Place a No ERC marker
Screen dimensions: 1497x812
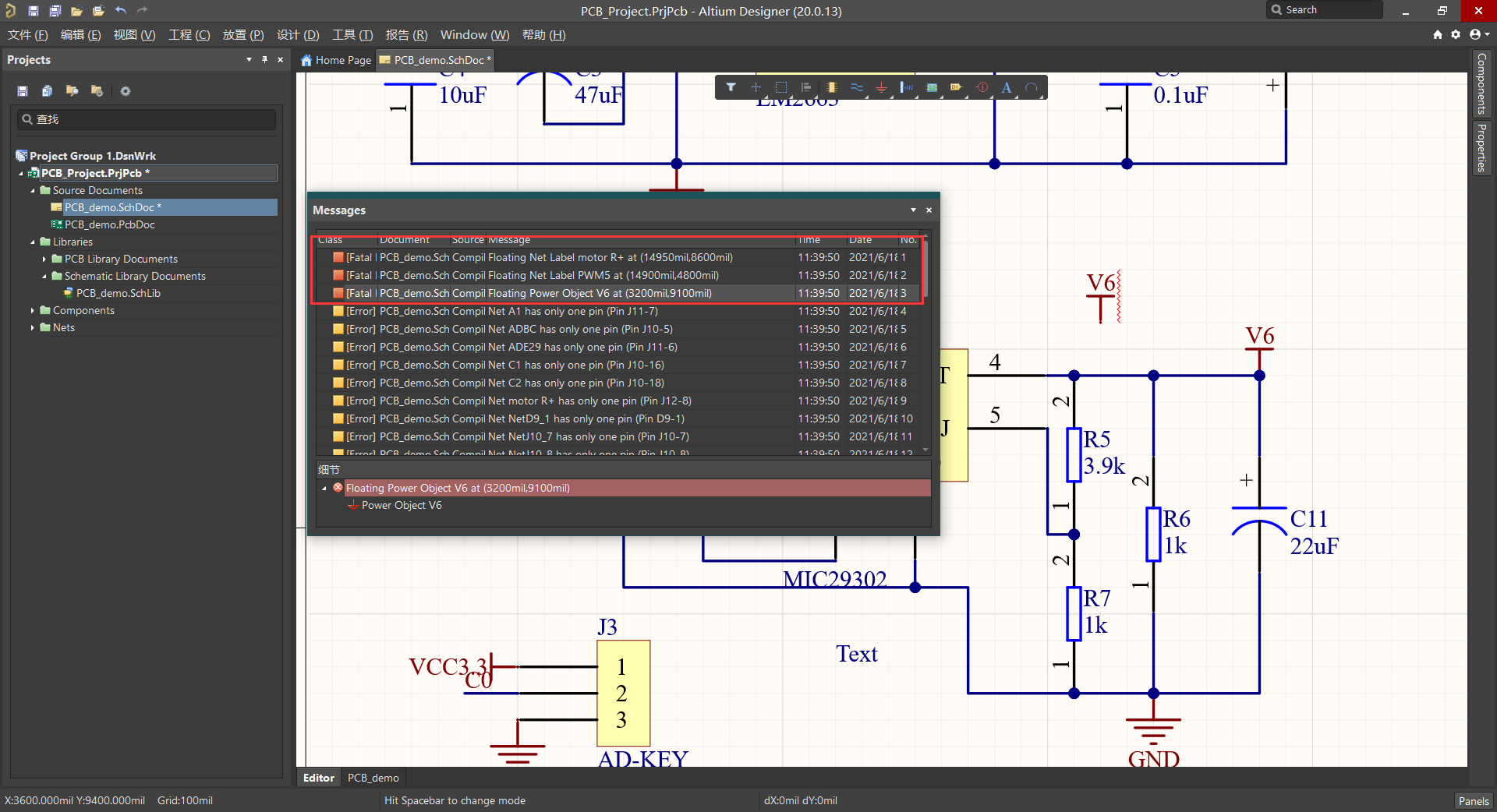pos(982,87)
